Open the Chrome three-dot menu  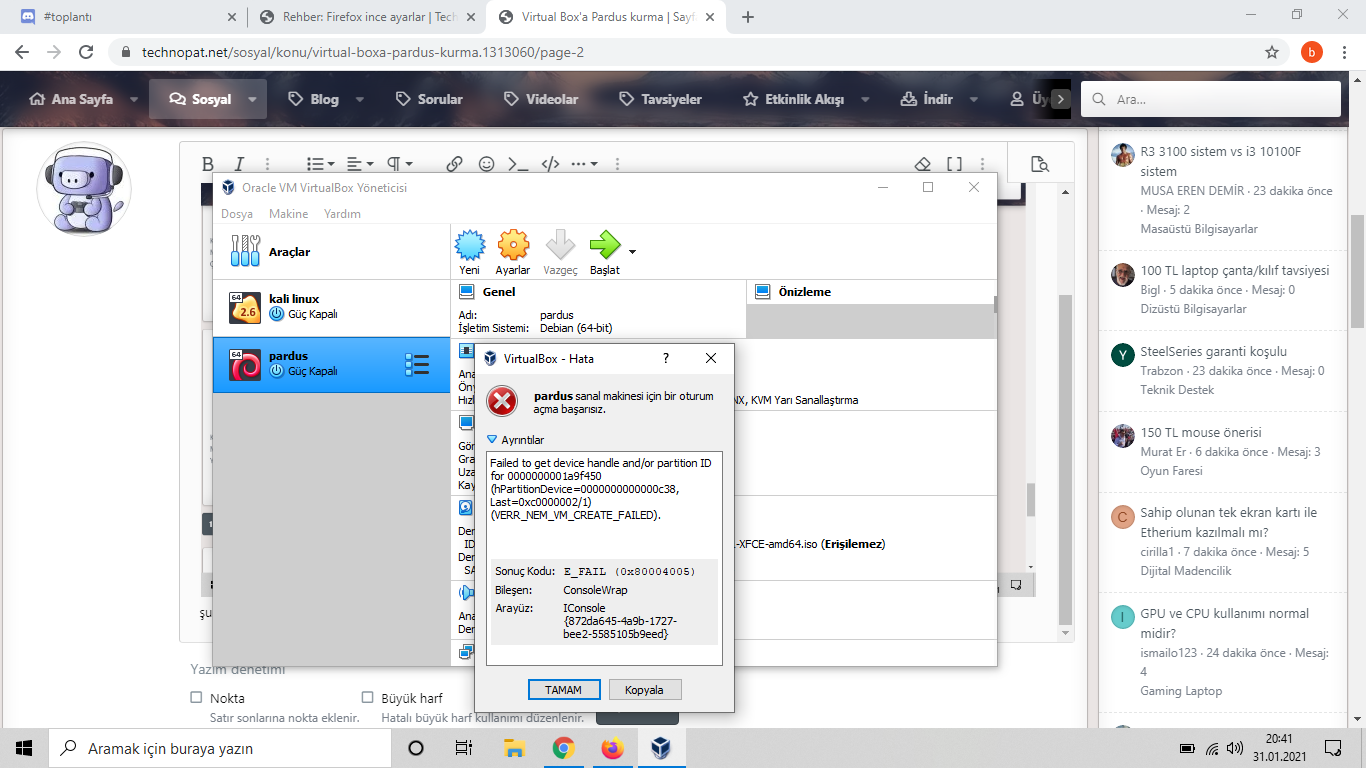click(1346, 52)
